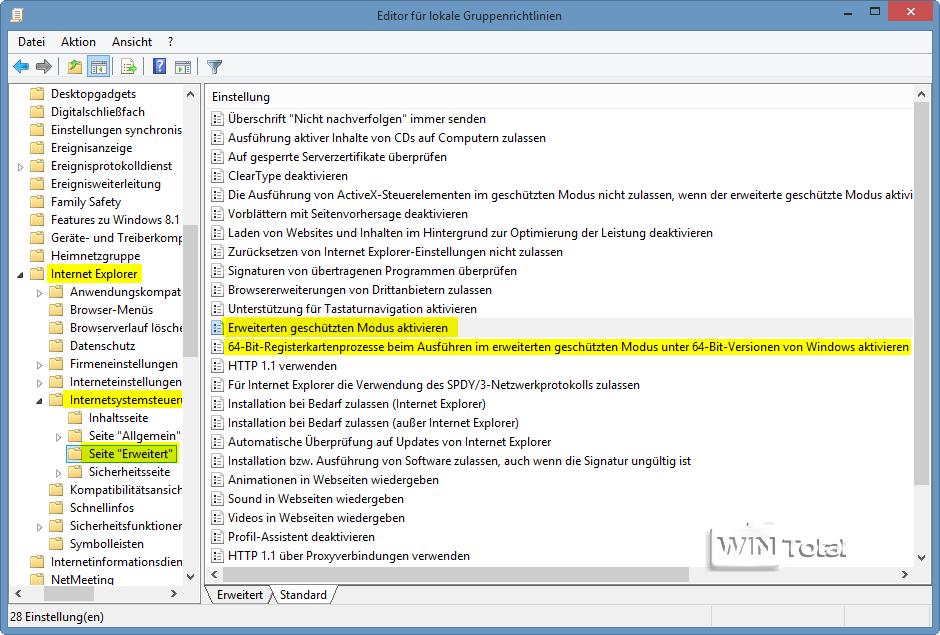This screenshot has height=635, width=940.
Task: Click the policy icon beside 'Animationen in Webseiten wiedergeben'
Action: (x=217, y=480)
